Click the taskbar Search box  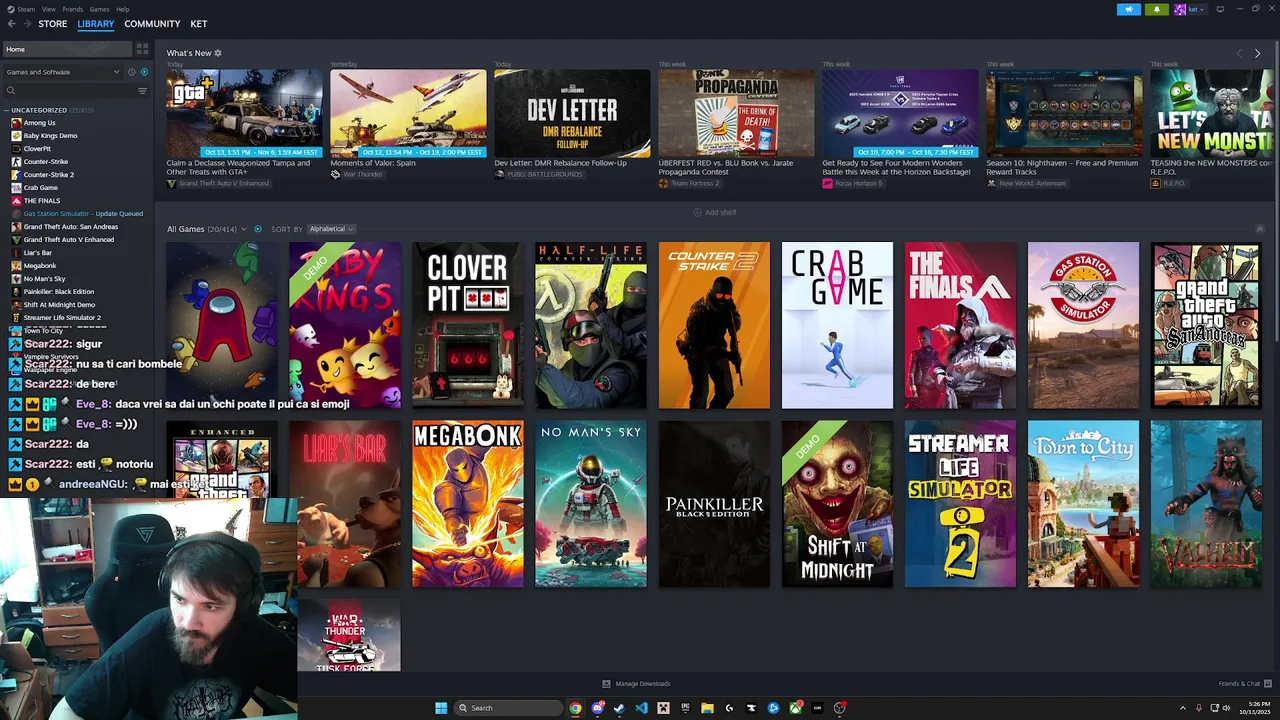click(x=508, y=708)
